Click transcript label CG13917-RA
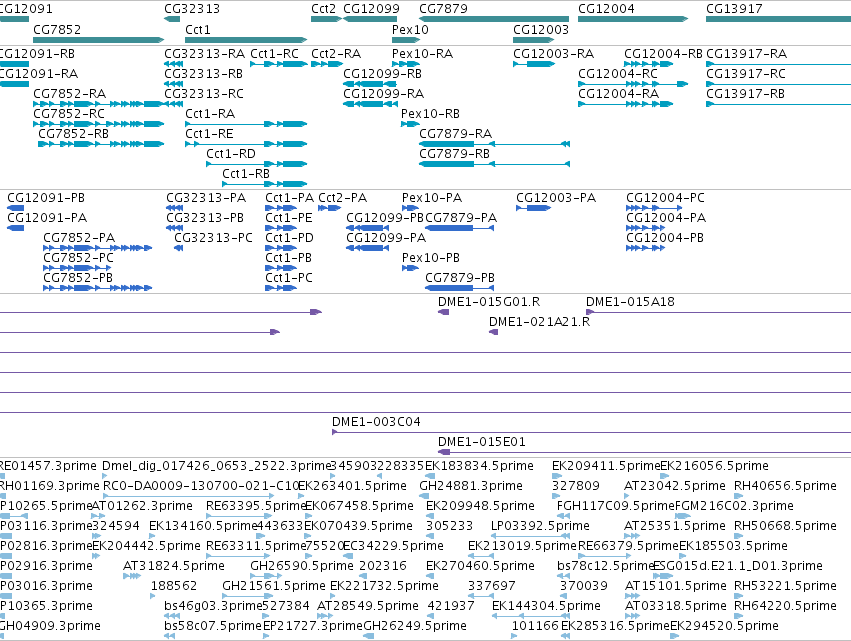The width and height of the screenshot is (851, 641). tap(747, 54)
